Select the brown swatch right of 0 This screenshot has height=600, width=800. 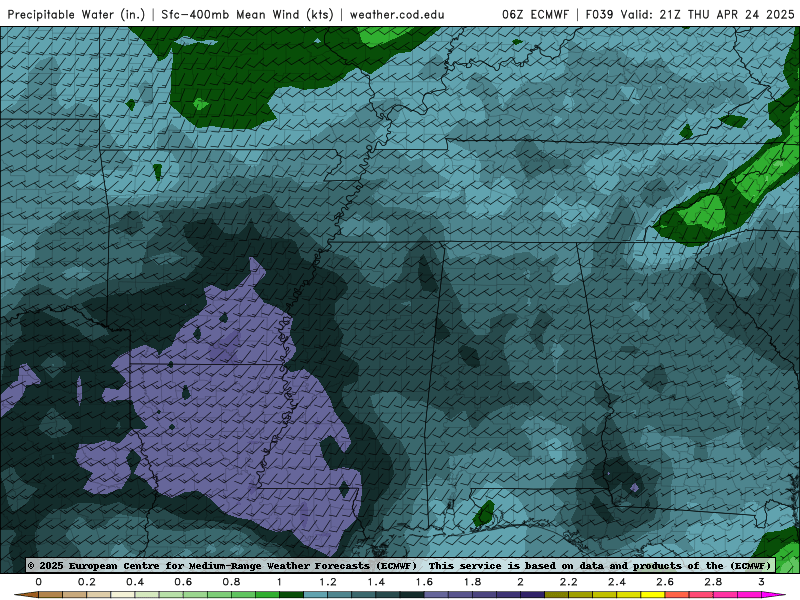tap(51, 595)
